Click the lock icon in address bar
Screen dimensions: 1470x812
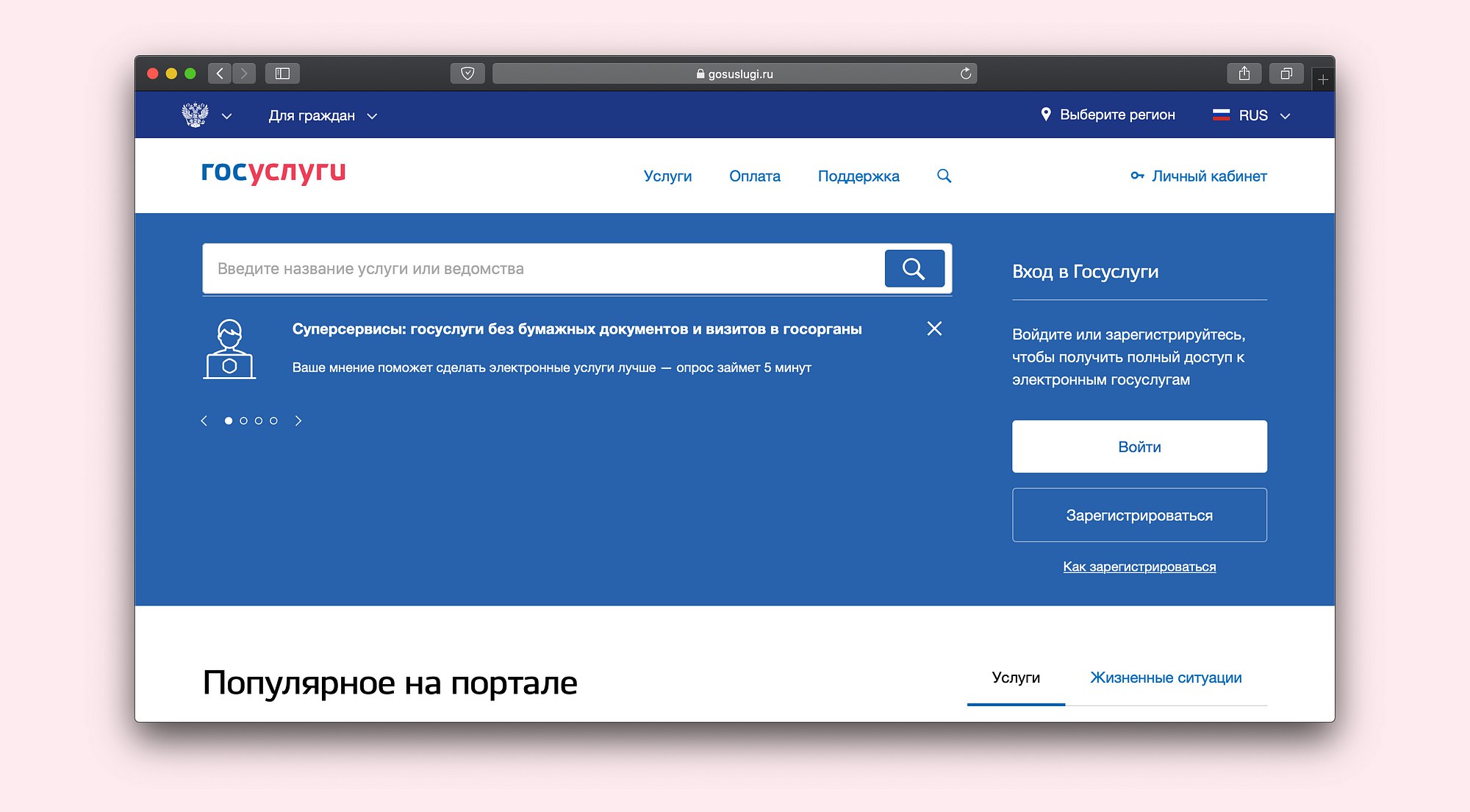(x=700, y=73)
